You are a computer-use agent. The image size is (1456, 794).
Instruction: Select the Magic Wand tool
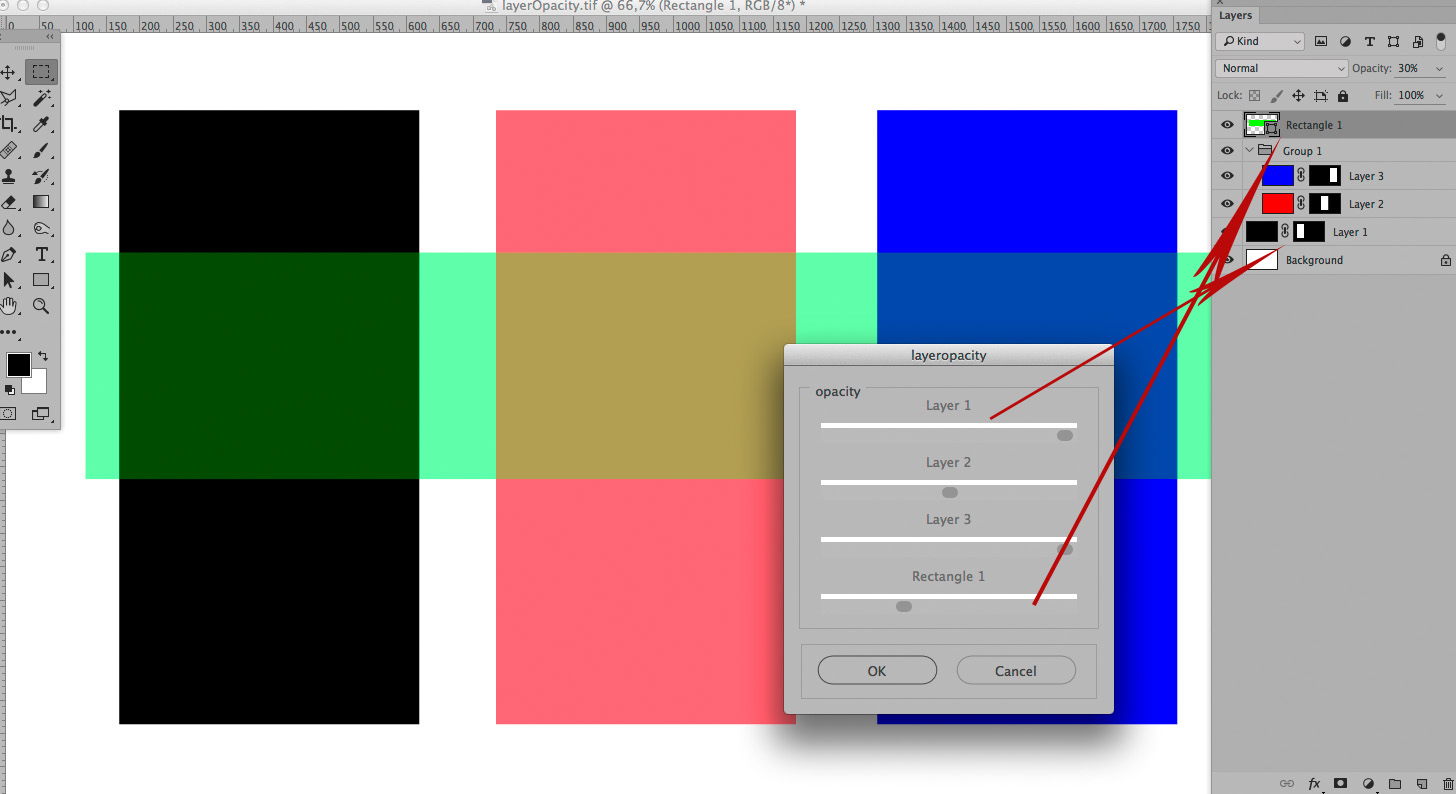41,98
